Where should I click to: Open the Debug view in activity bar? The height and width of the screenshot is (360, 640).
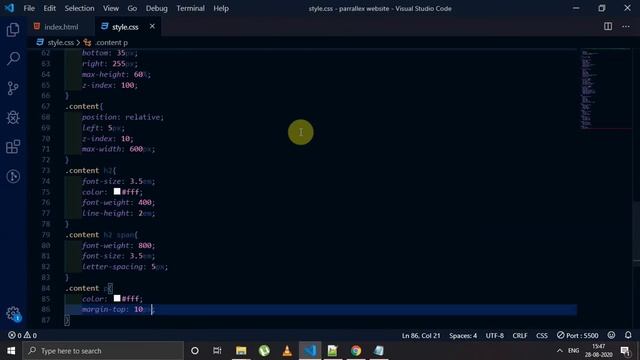(13, 118)
